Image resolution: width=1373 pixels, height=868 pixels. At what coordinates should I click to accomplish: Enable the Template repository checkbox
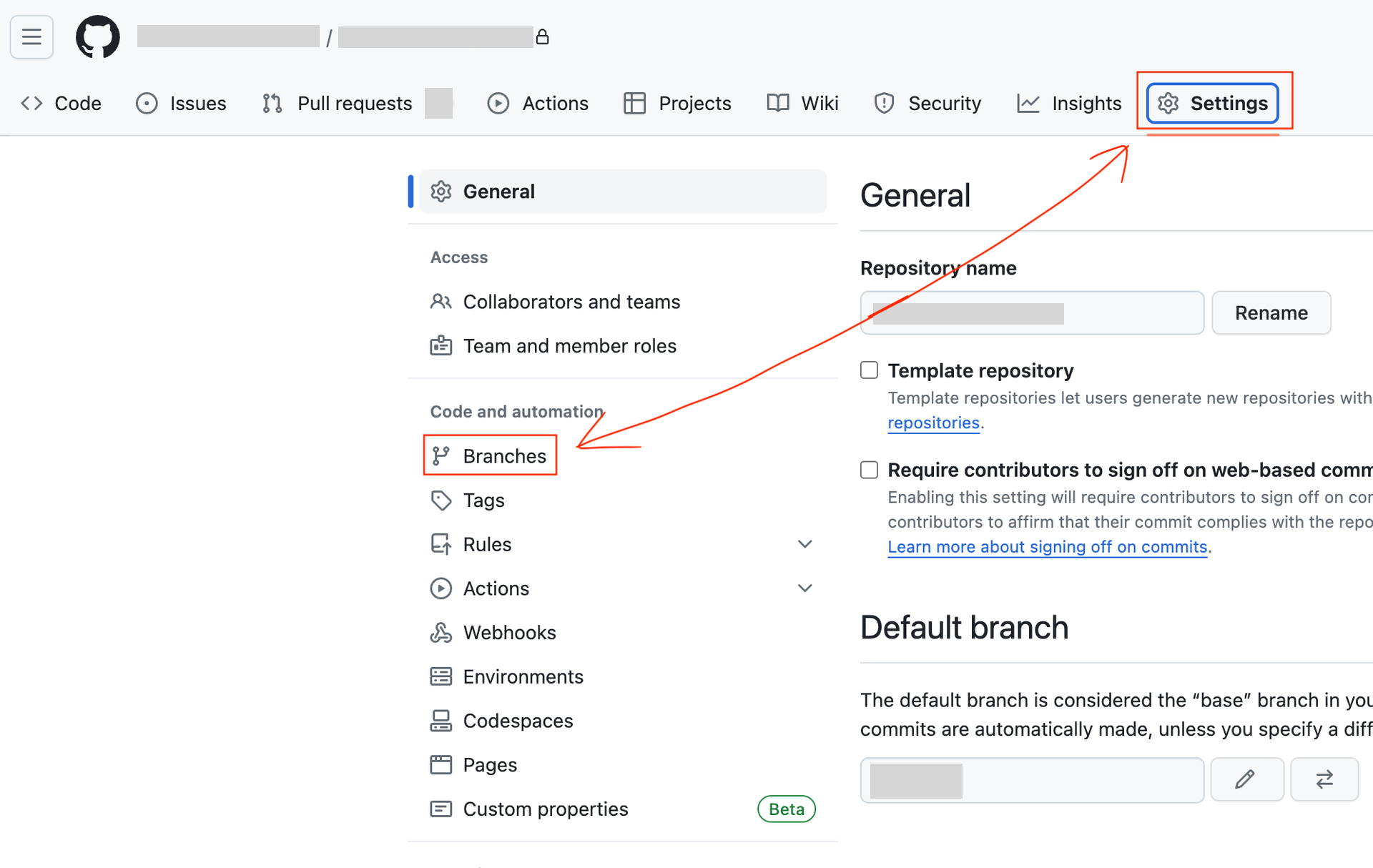click(x=869, y=370)
